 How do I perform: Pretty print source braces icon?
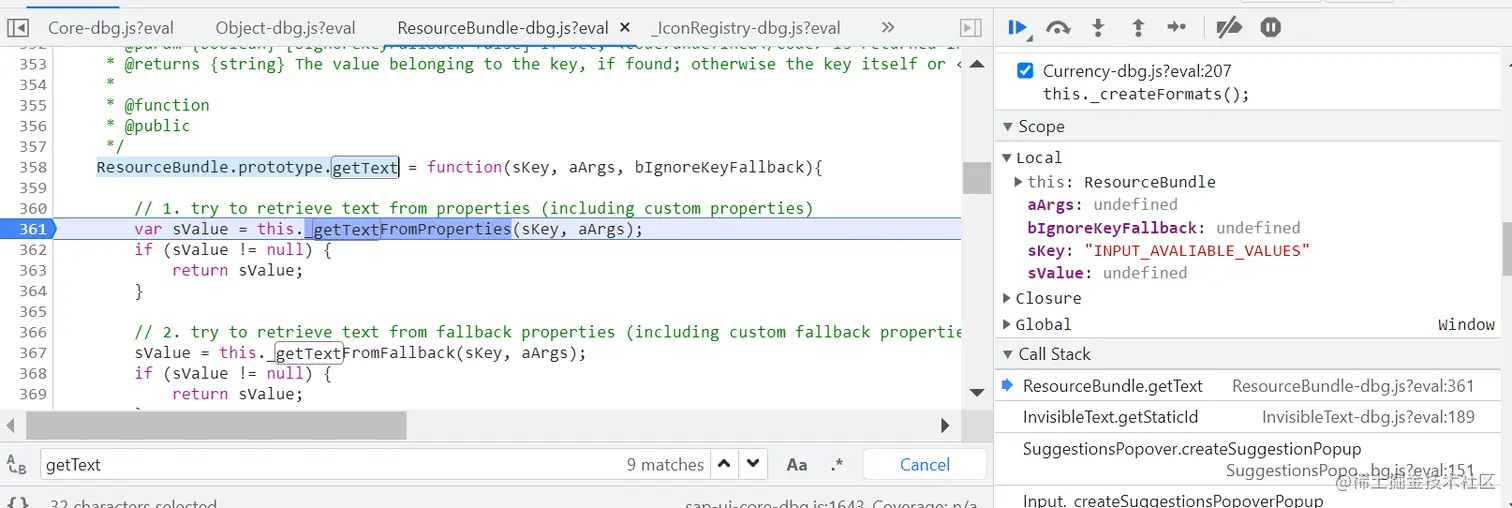pyautogui.click(x=18, y=503)
